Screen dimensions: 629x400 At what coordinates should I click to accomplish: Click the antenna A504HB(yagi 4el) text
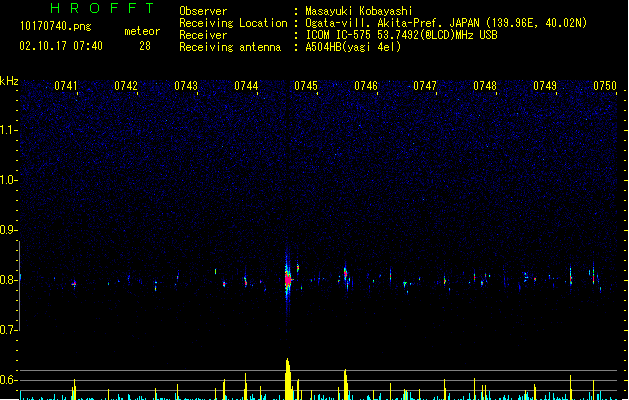353,47
